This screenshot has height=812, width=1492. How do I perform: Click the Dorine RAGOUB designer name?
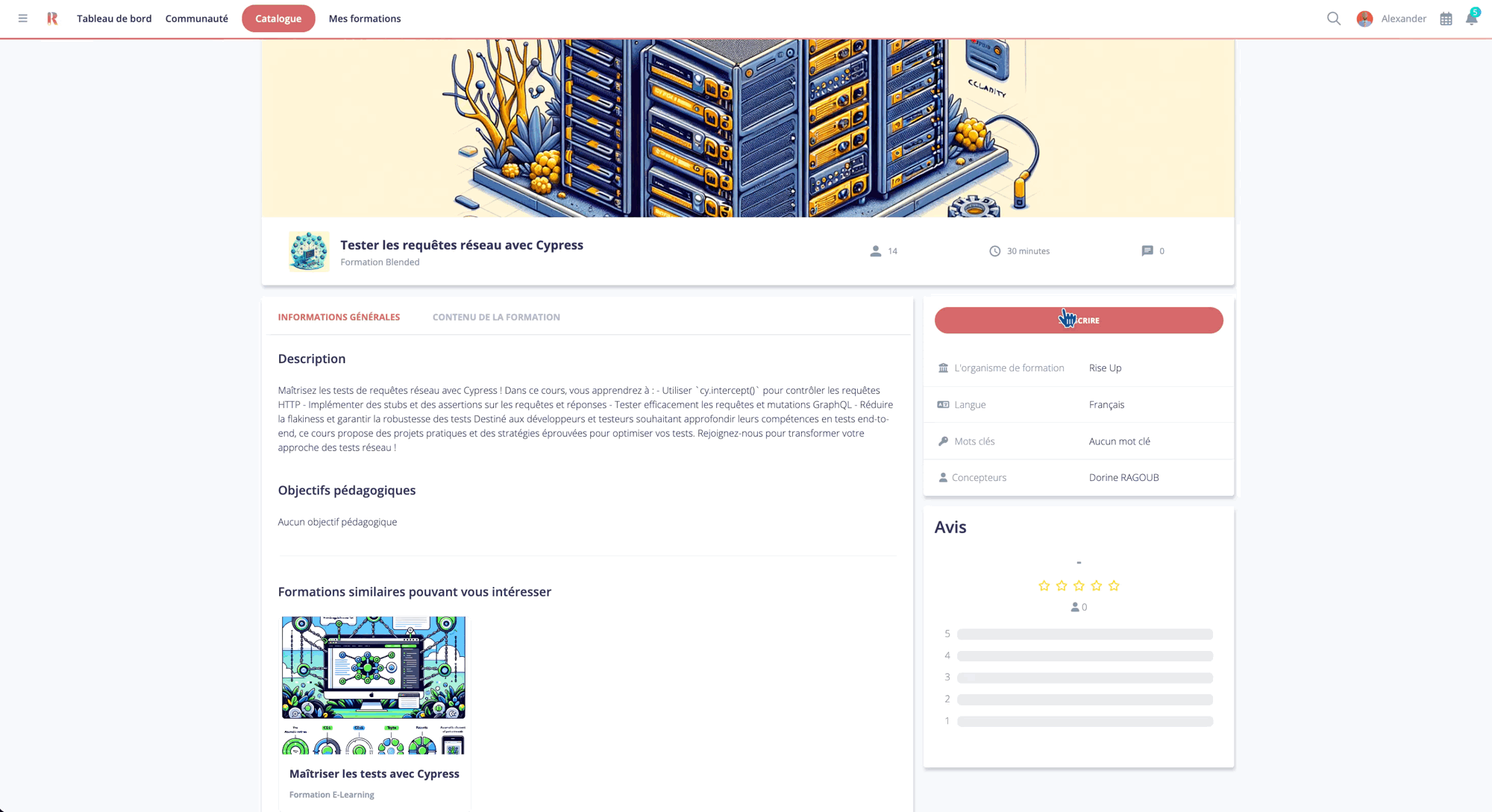(1123, 478)
